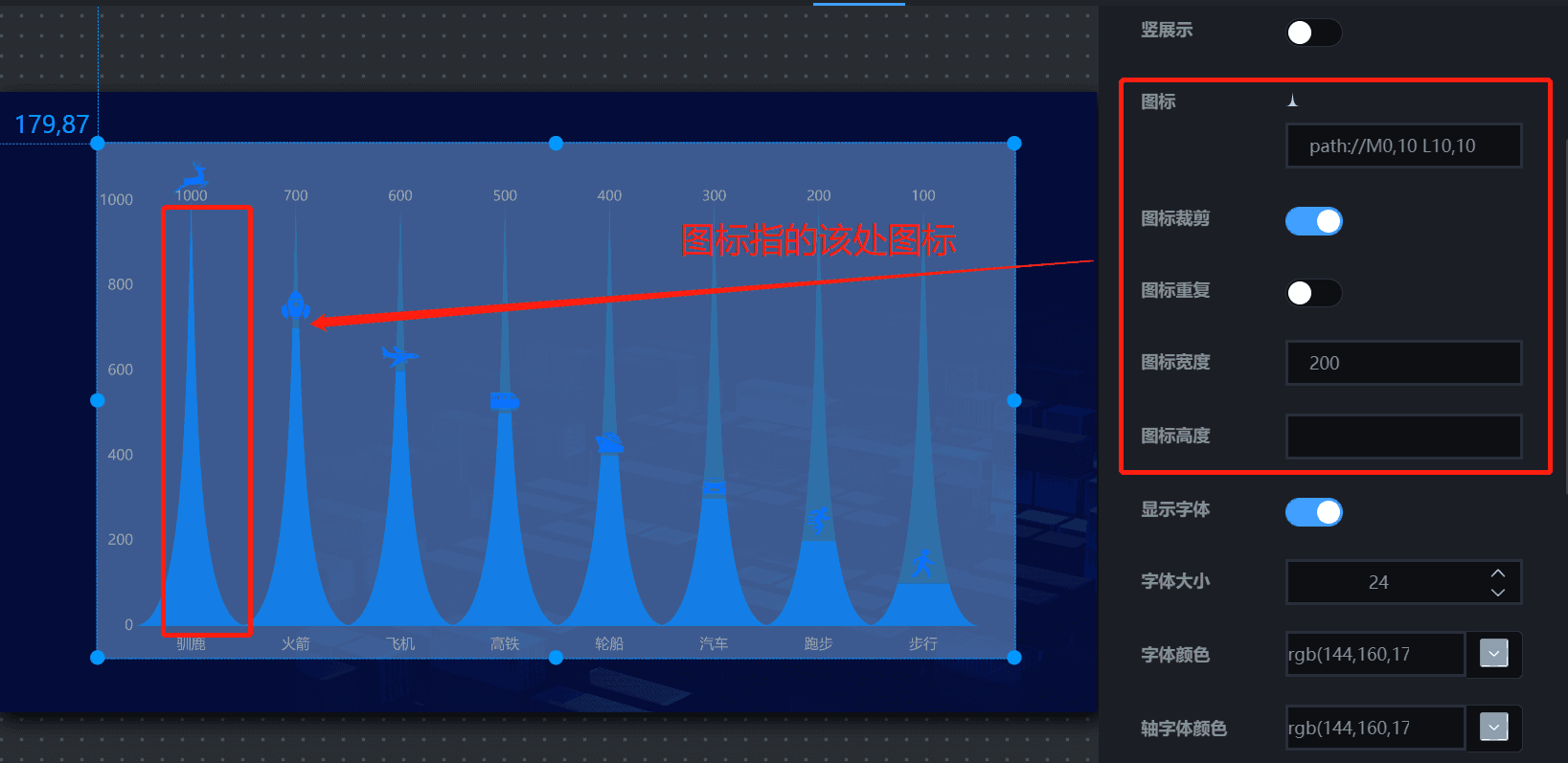1568x763 pixels.
Task: Click the top-right resize handle of the chart
Action: (1014, 144)
